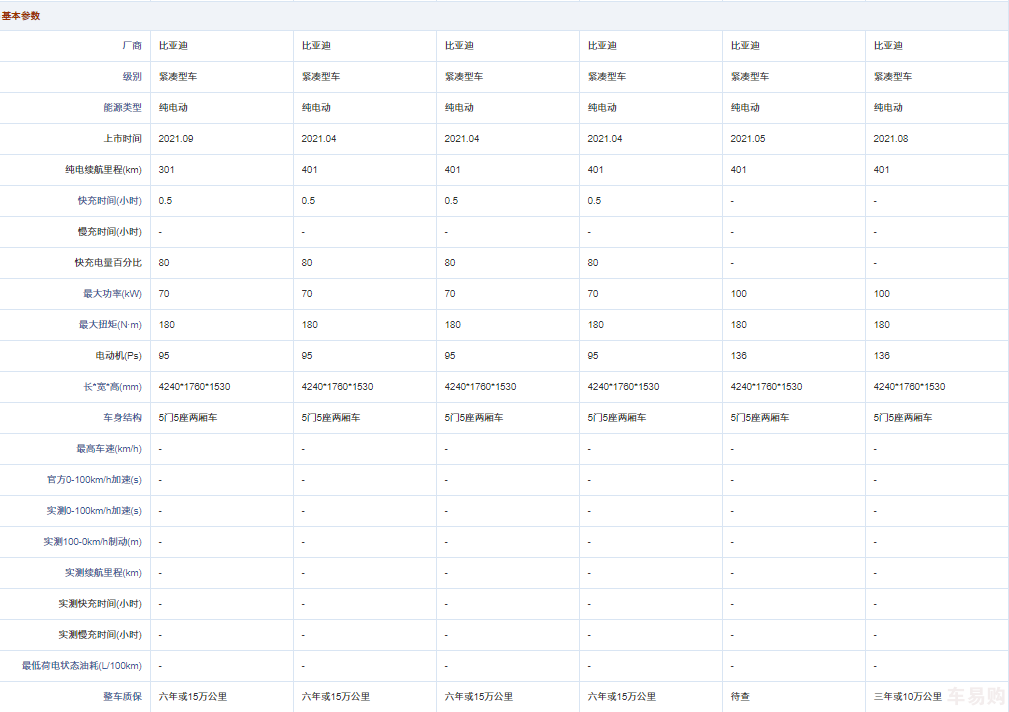Screen dimensions: 1009x712
Task: Click 纯电动 in the 2021.05 column
Action: pyautogui.click(x=745, y=108)
